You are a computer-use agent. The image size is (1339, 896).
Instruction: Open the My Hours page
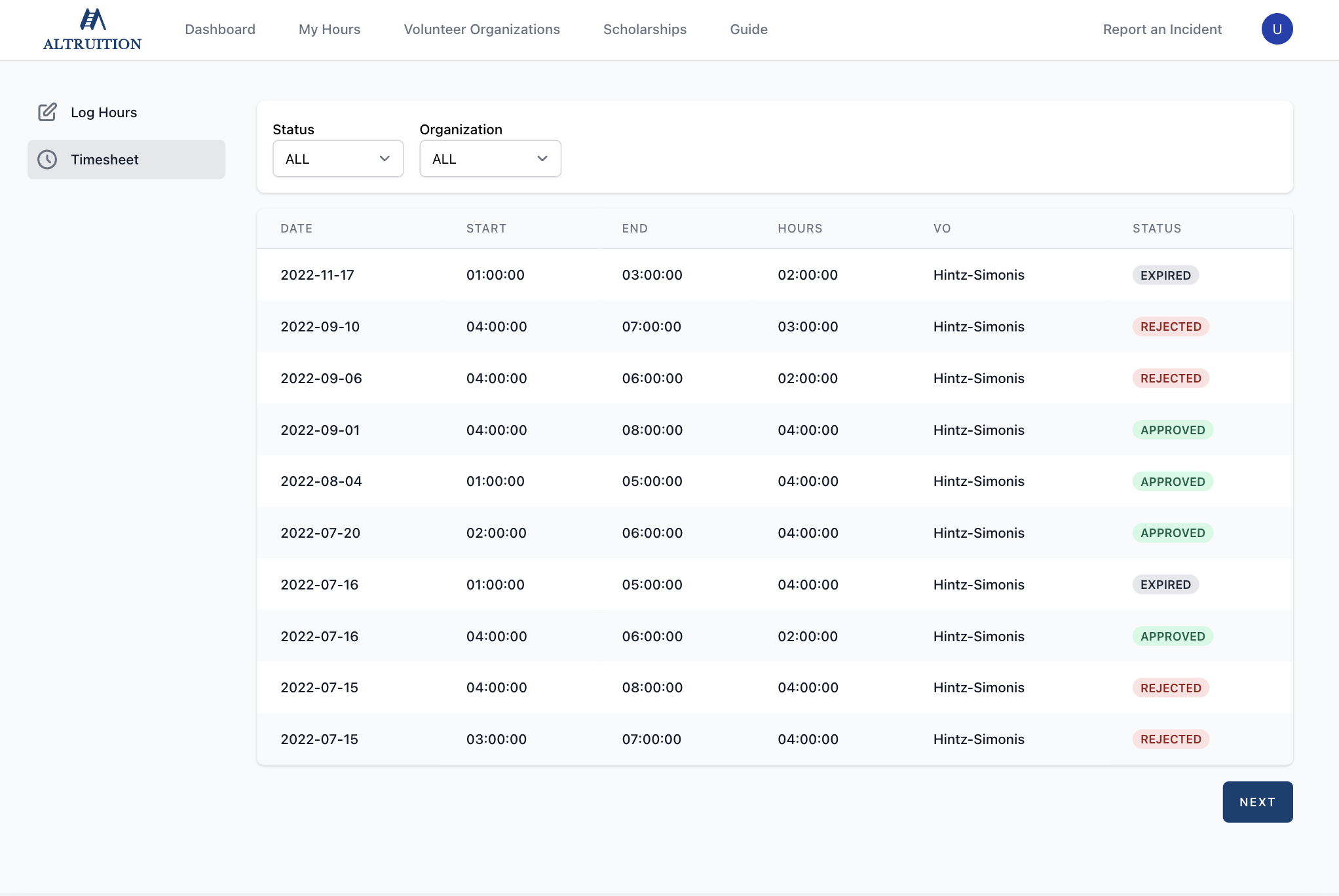tap(330, 29)
